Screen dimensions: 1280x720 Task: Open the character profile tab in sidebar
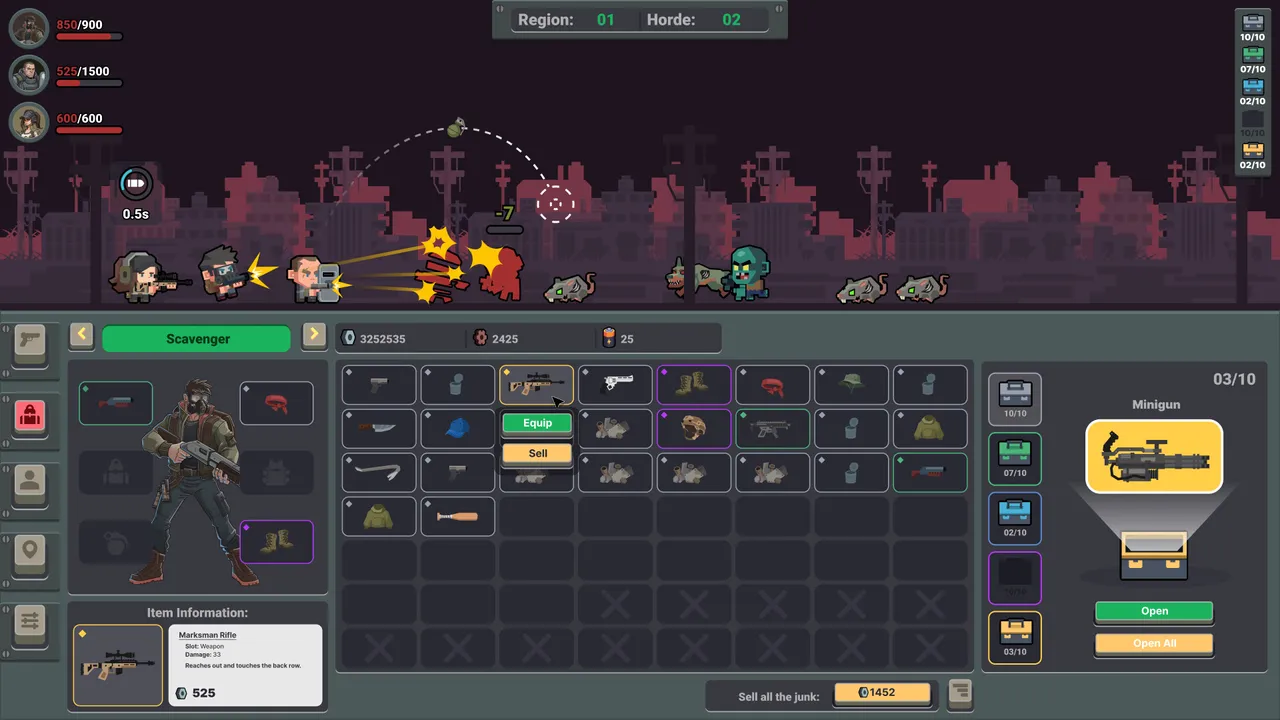coord(30,484)
